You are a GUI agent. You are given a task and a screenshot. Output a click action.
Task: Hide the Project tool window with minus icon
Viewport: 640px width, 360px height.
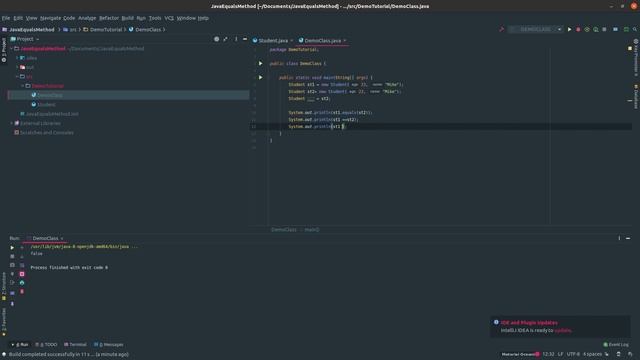pos(245,39)
